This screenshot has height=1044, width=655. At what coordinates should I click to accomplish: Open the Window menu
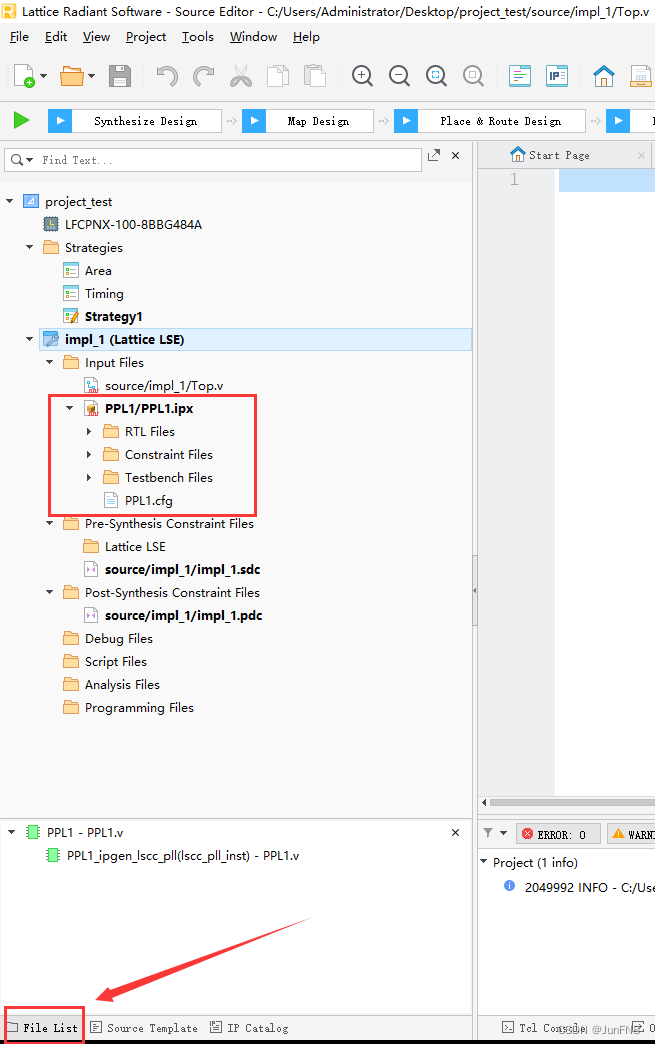pyautogui.click(x=254, y=37)
